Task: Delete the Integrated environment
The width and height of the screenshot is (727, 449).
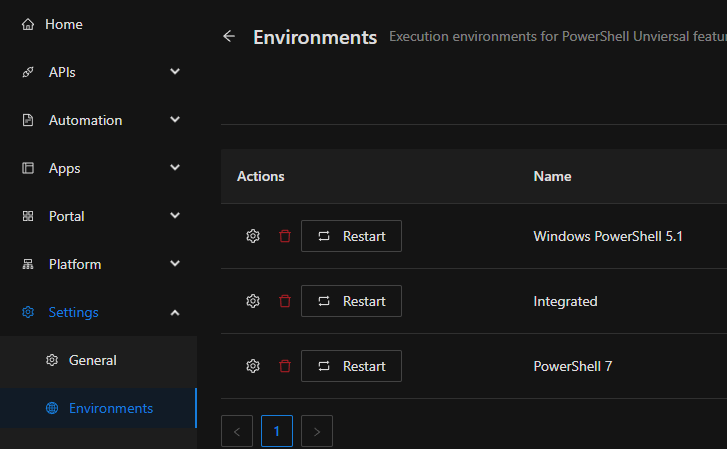Action: pos(285,301)
